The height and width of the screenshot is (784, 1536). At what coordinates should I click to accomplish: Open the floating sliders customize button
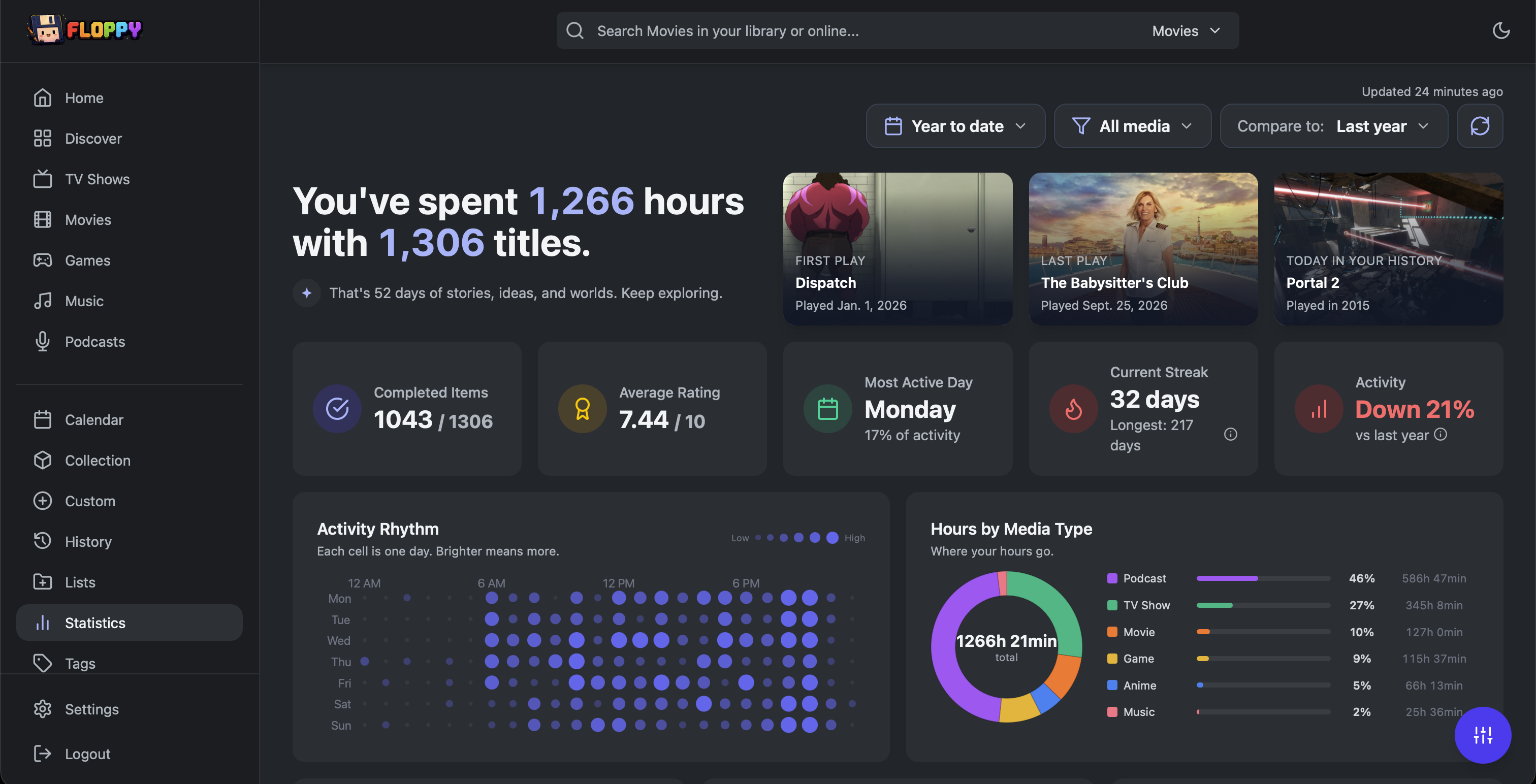point(1482,735)
